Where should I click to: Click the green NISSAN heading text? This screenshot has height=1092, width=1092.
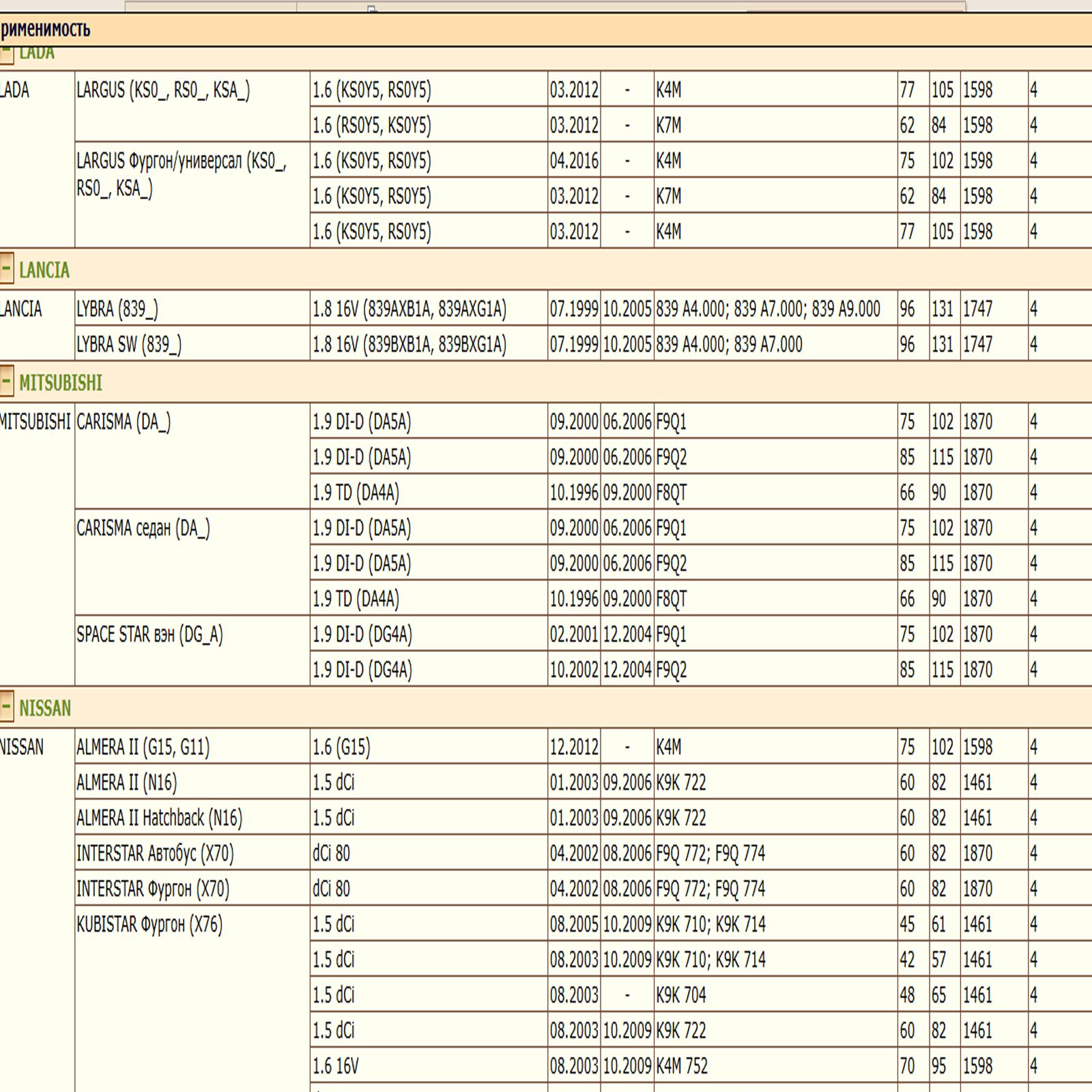pyautogui.click(x=45, y=708)
